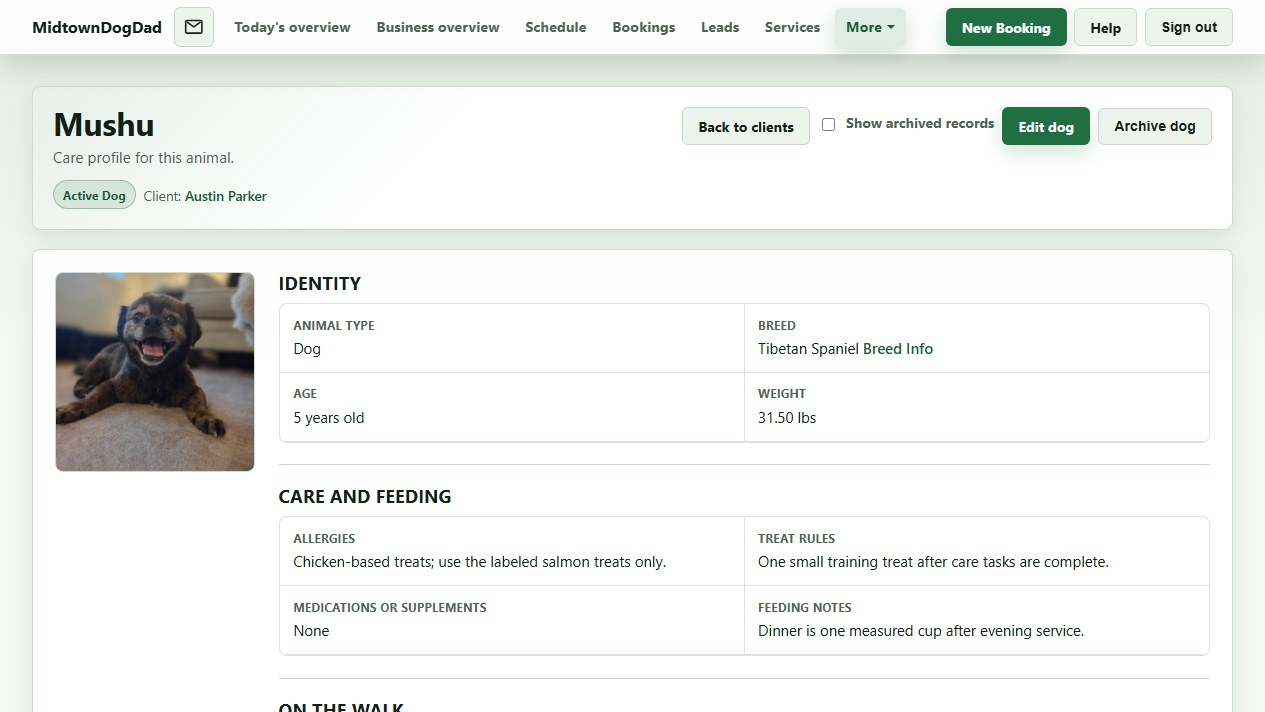Select 'Care profile for this animal' subtitle
This screenshot has height=712, width=1265.
[143, 158]
